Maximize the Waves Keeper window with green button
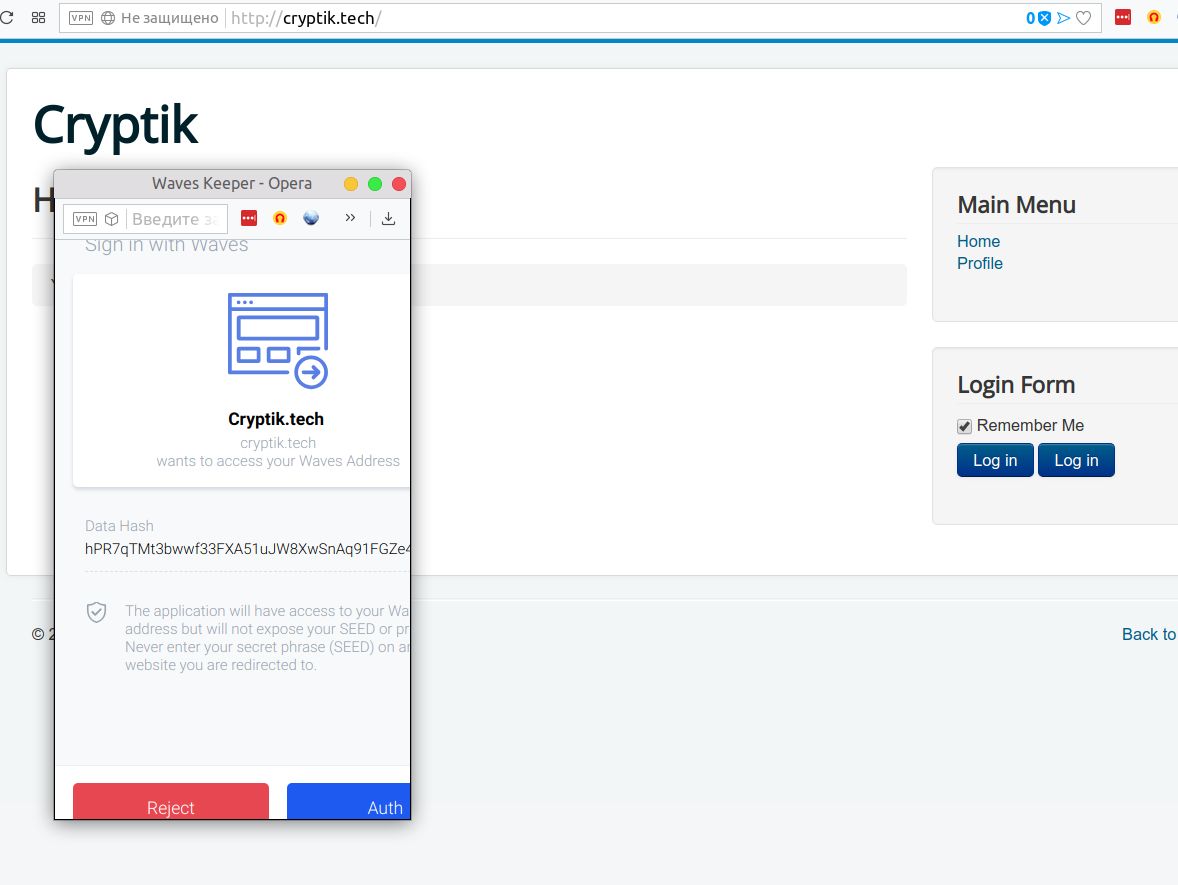 pyautogui.click(x=375, y=184)
